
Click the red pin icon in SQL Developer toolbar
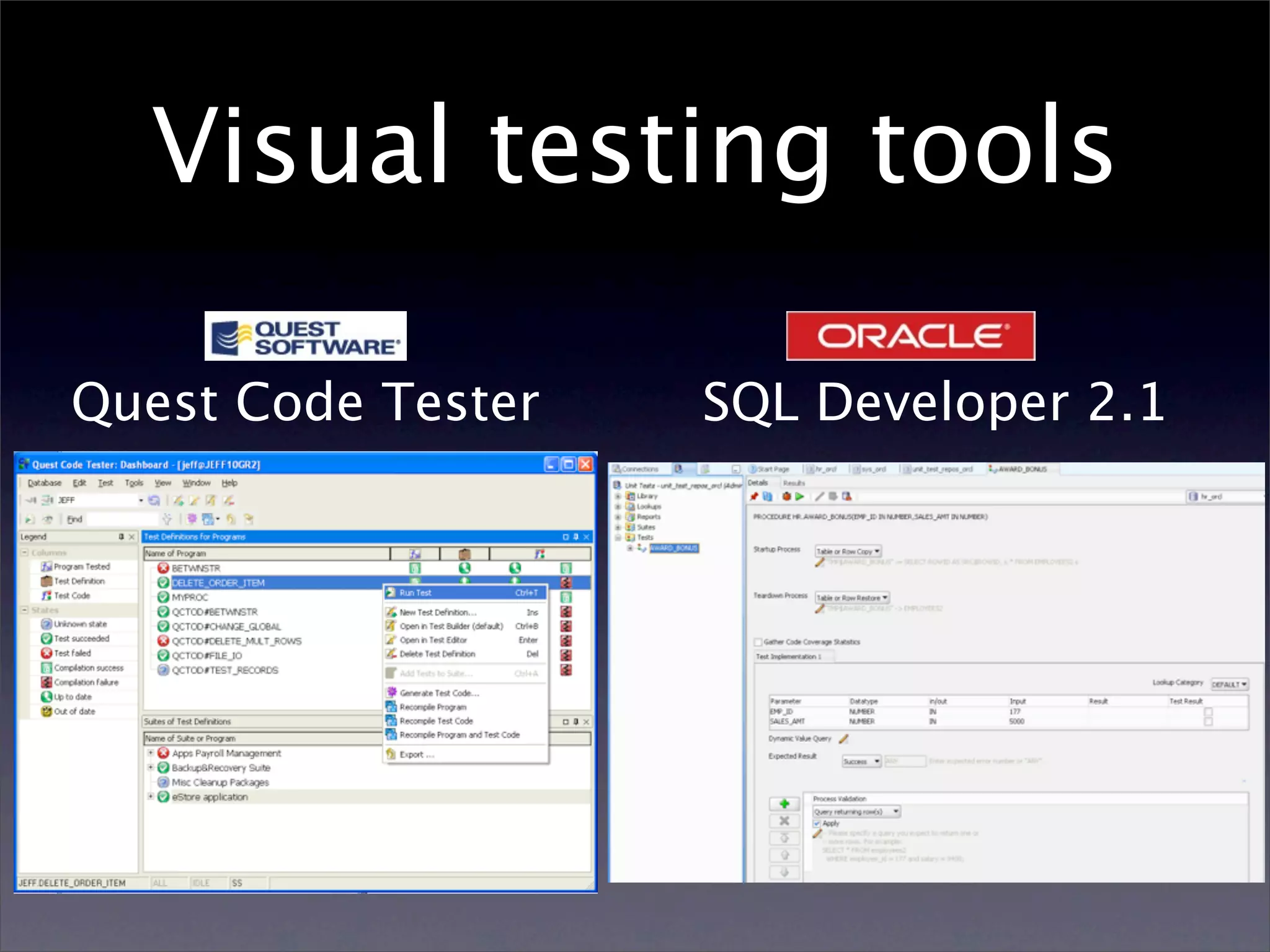pos(754,496)
